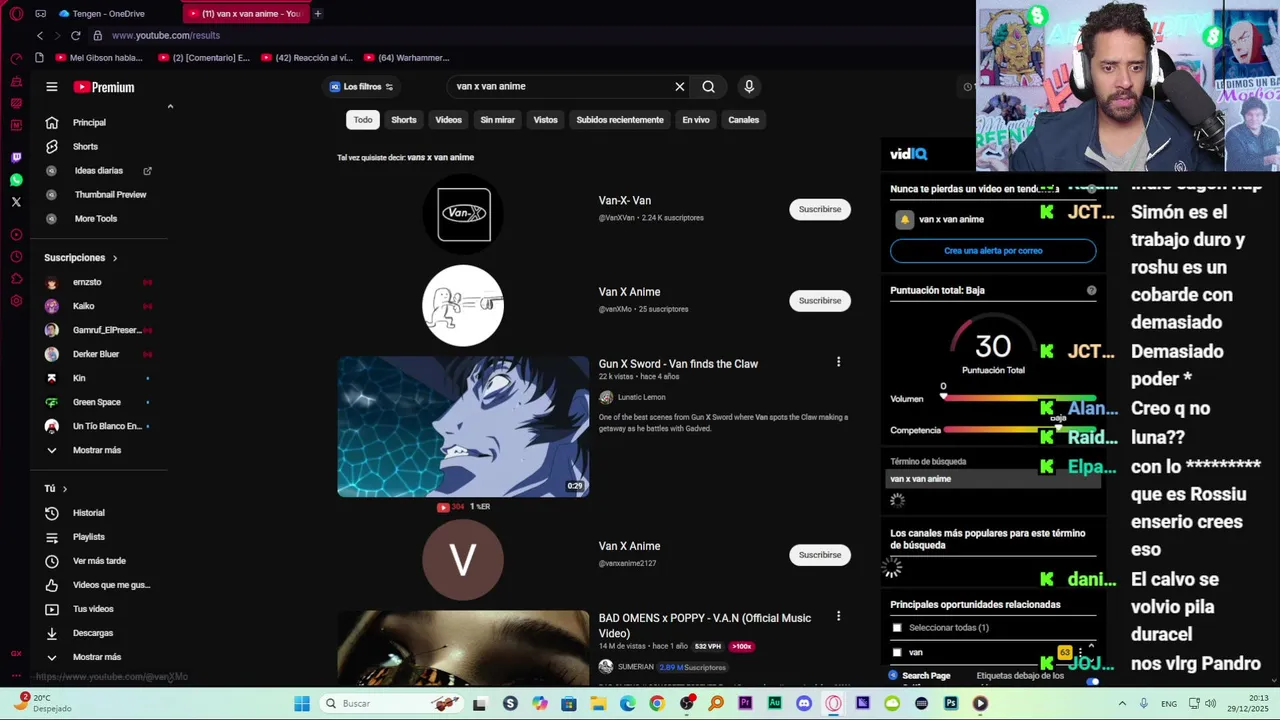Viewport: 1280px width, 720px height.
Task: Click the YouTube Premium logo
Action: 104,87
